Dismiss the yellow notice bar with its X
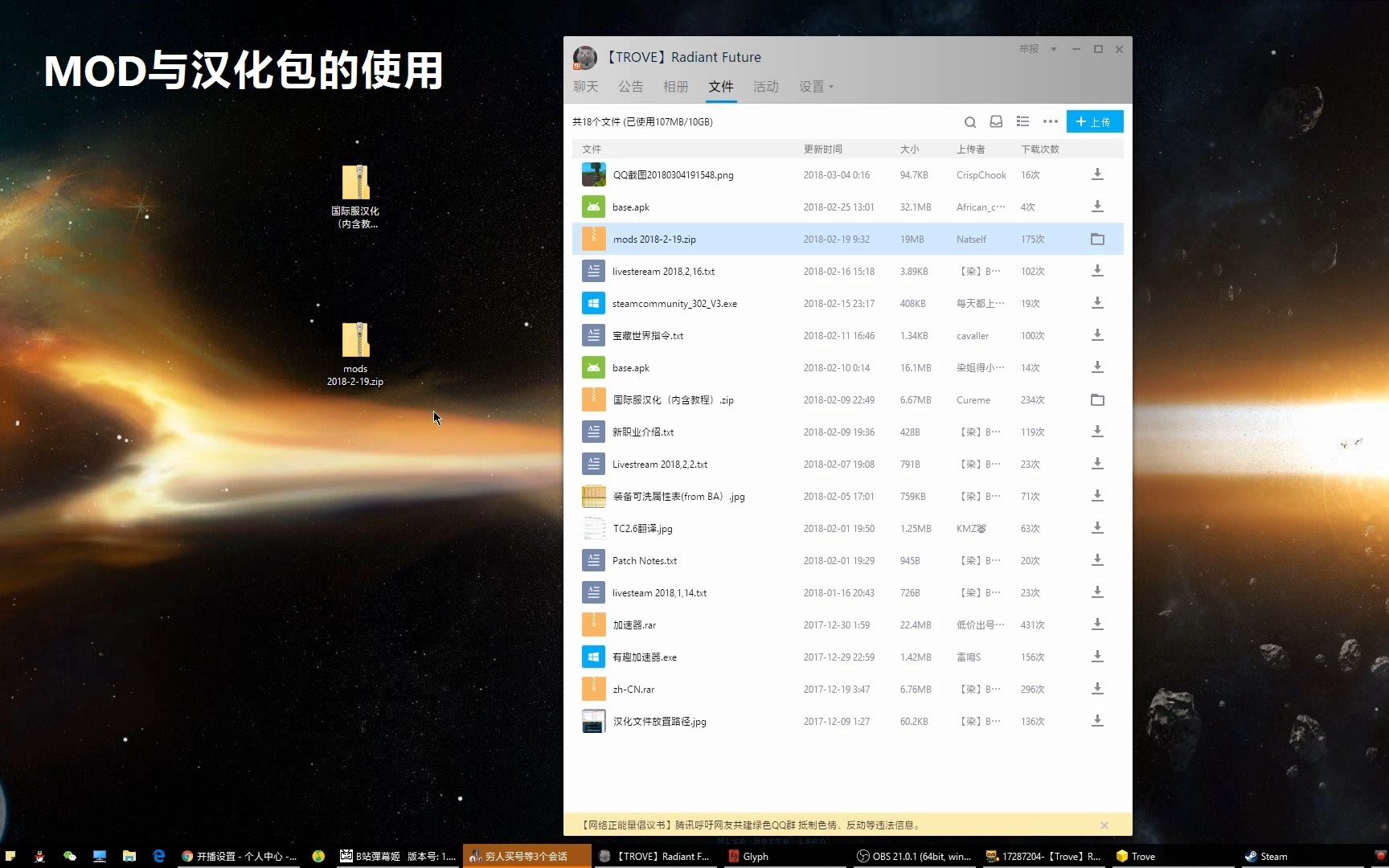This screenshot has height=868, width=1389. (1104, 825)
